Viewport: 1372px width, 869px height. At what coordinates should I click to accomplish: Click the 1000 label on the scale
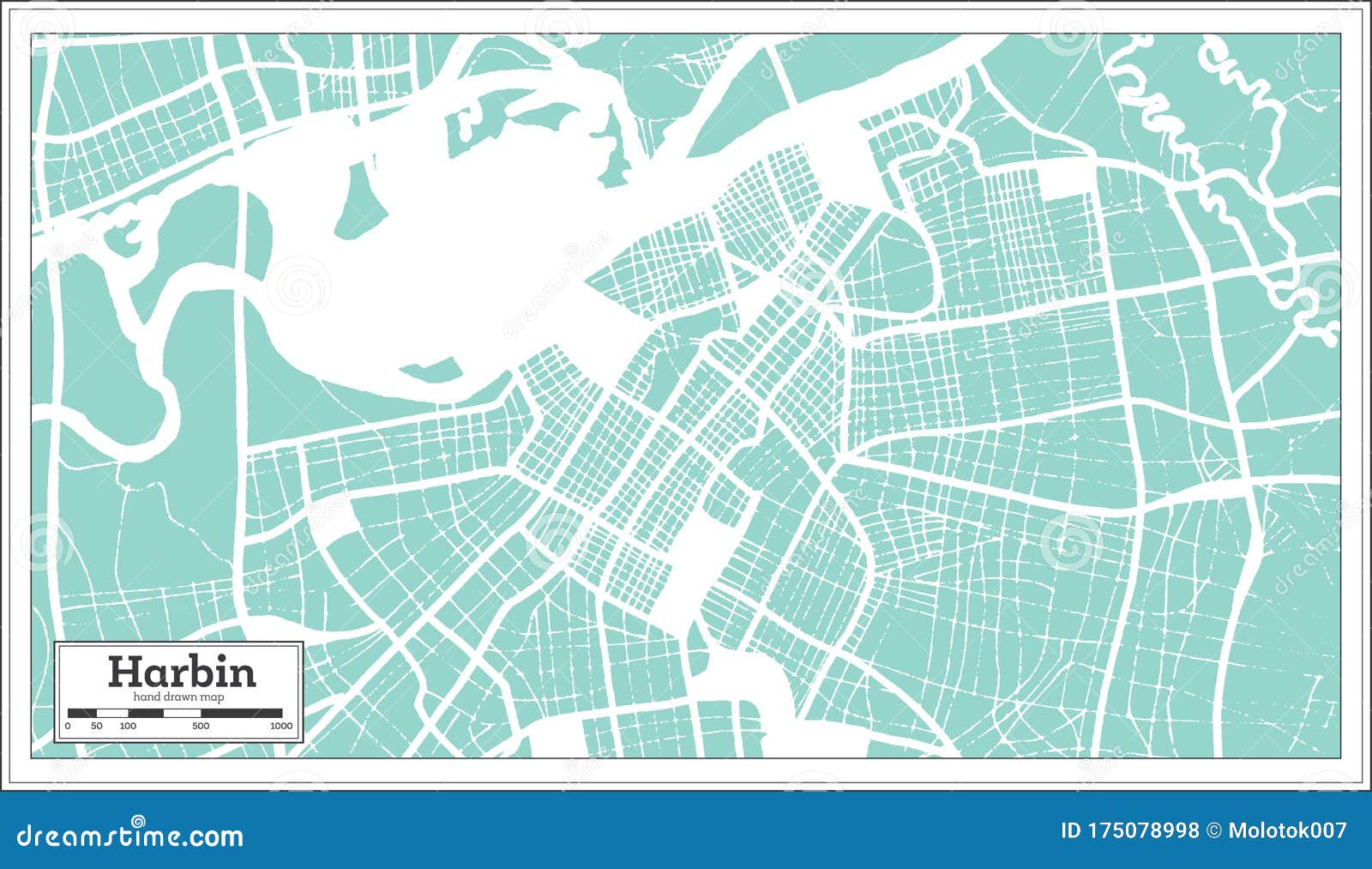280,725
